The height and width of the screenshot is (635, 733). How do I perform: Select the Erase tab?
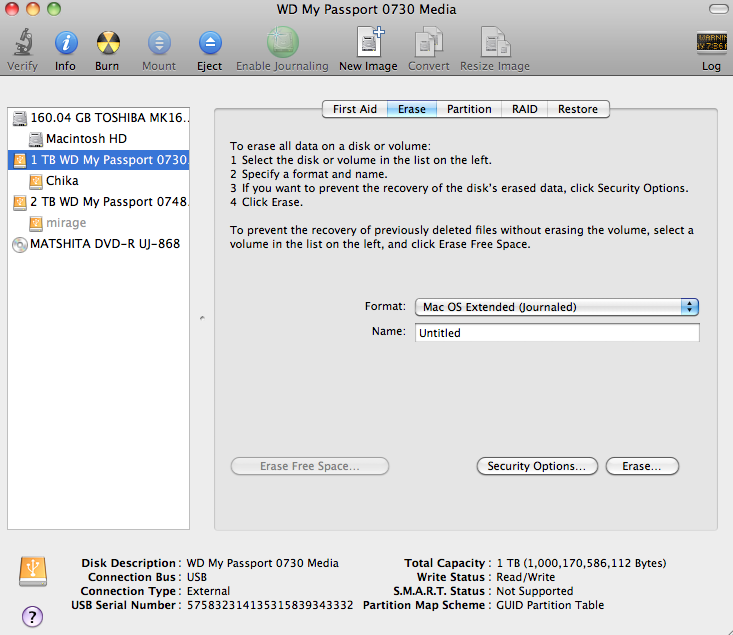(412, 109)
